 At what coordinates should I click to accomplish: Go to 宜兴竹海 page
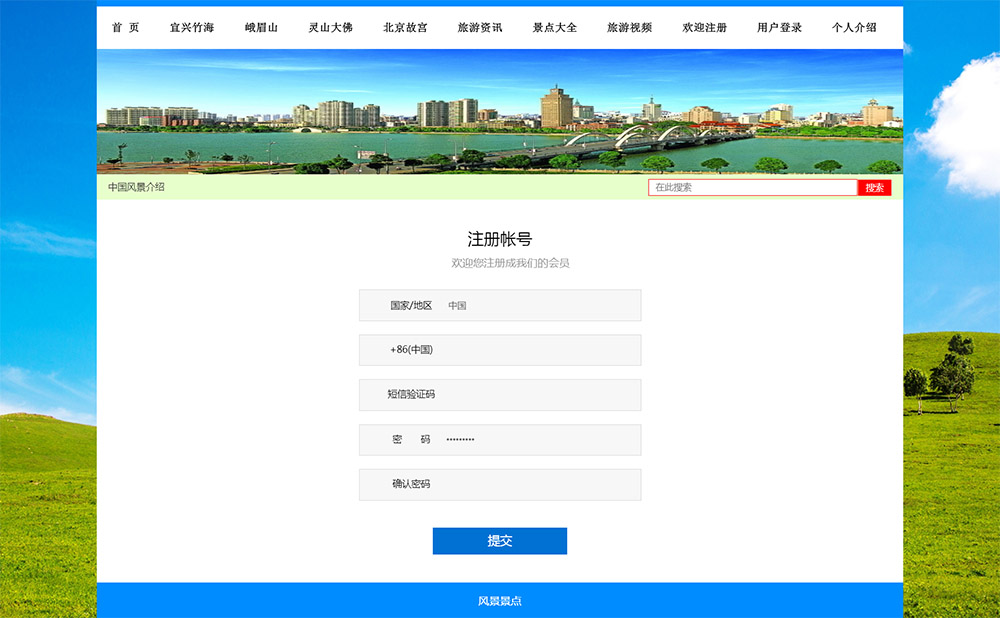192,27
